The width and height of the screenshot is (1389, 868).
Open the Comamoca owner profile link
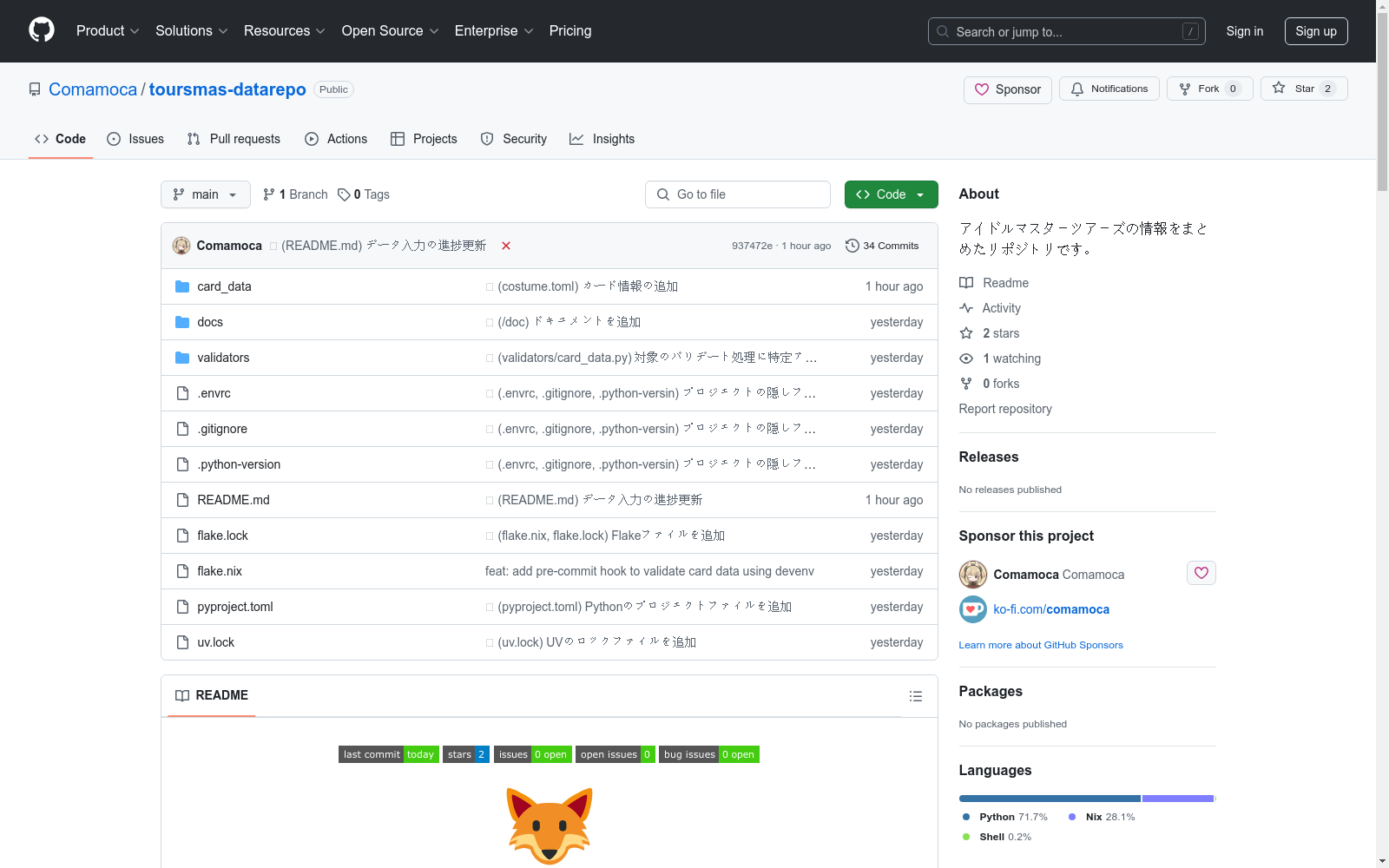click(x=93, y=89)
